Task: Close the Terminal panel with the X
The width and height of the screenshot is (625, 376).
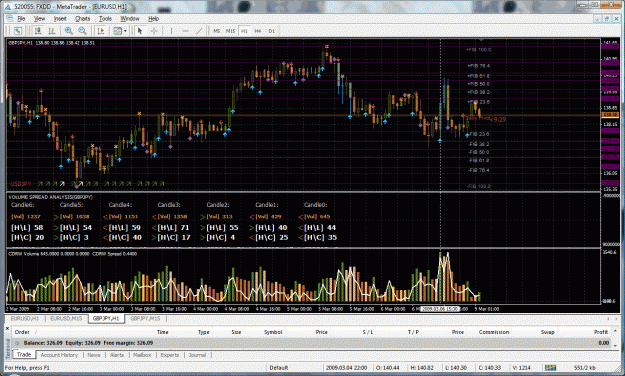Action: point(7,329)
